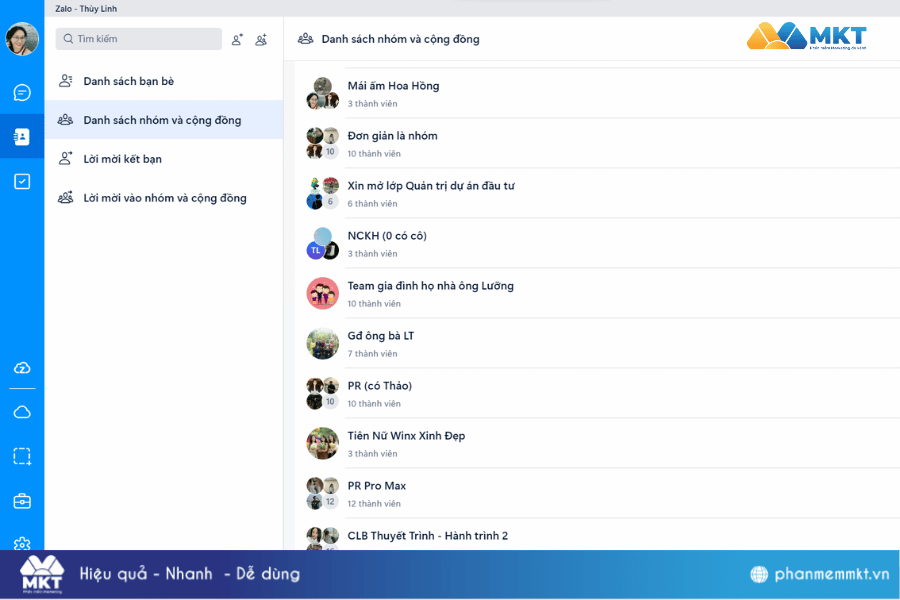Focus the Tìm kiếm search field
The width and height of the screenshot is (900, 600).
[x=139, y=39]
